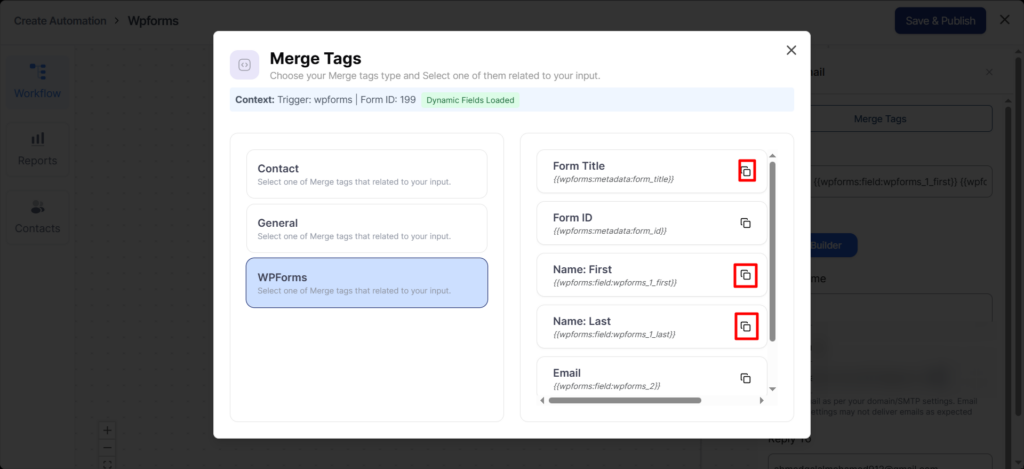This screenshot has width=1024, height=469.
Task: Open the Contacts sidebar section
Action: [x=37, y=216]
